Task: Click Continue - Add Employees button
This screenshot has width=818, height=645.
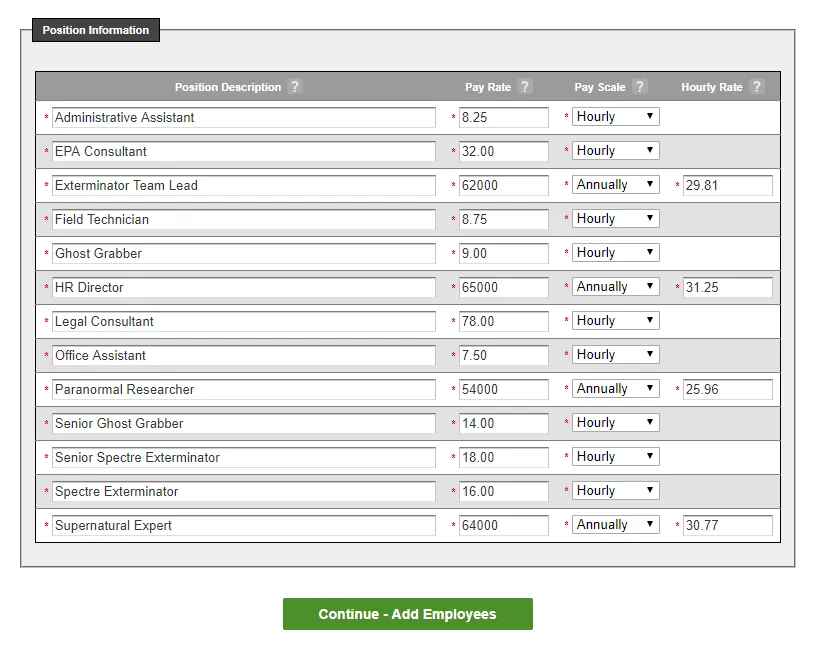Action: coord(408,614)
